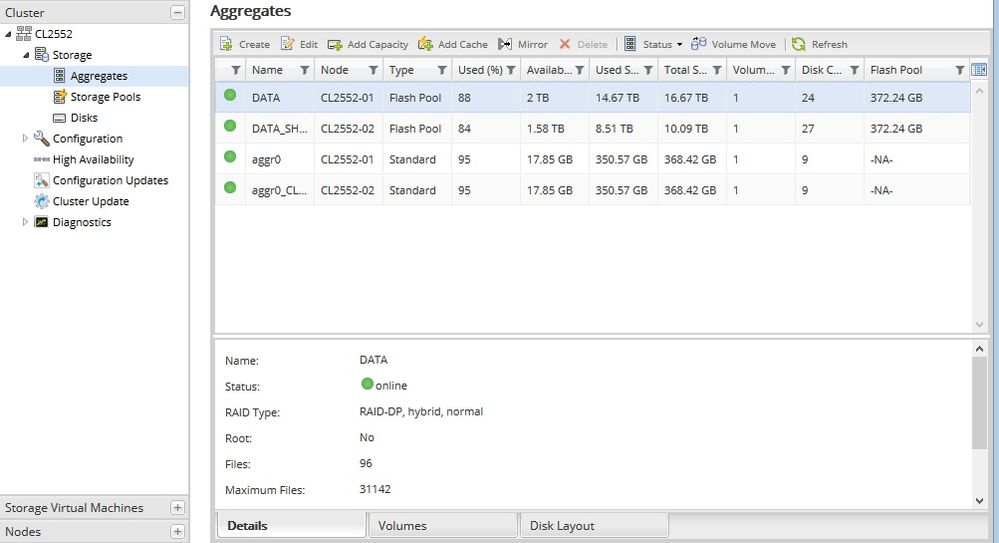Expand Storage Virtual Machines panel plus button
Viewport: 999px width, 543px height.
(x=178, y=507)
